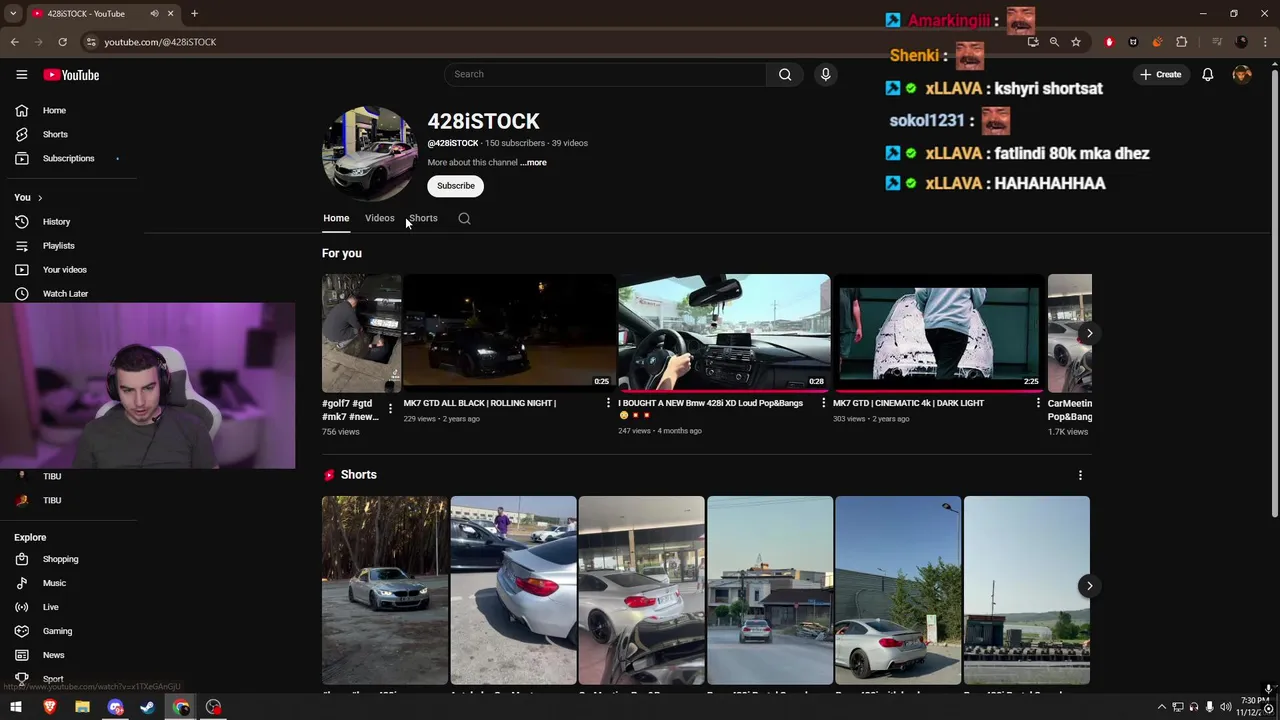Expand channel description with ...more
The width and height of the screenshot is (1280, 720).
click(534, 162)
